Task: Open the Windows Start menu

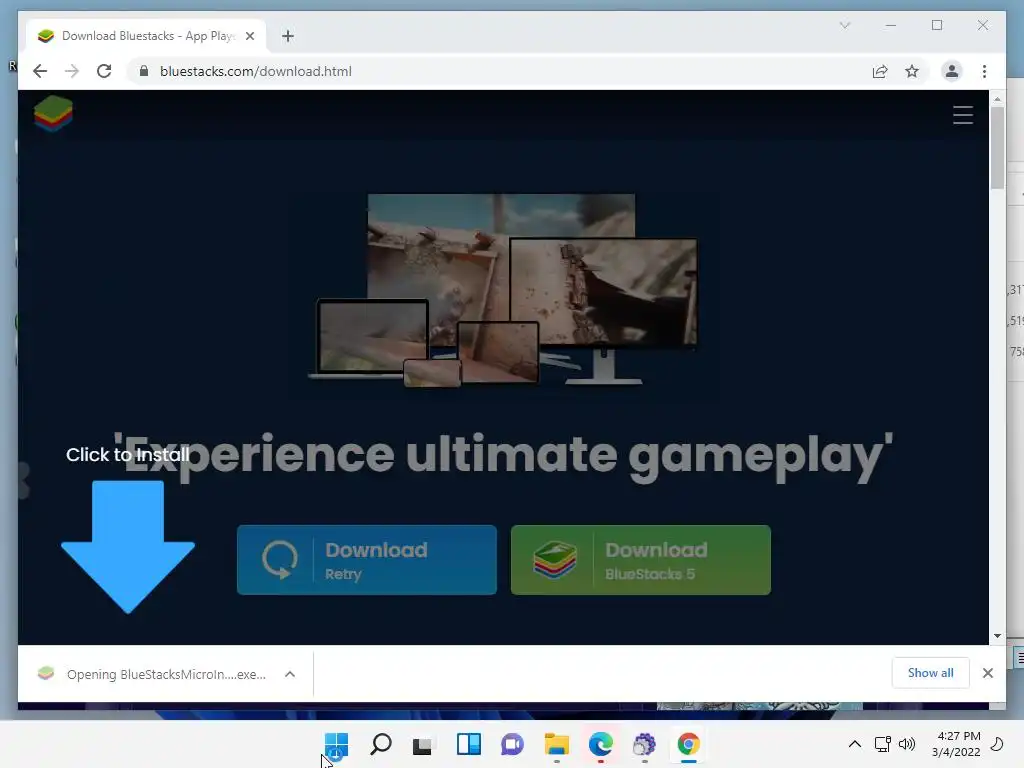Action: 336,744
